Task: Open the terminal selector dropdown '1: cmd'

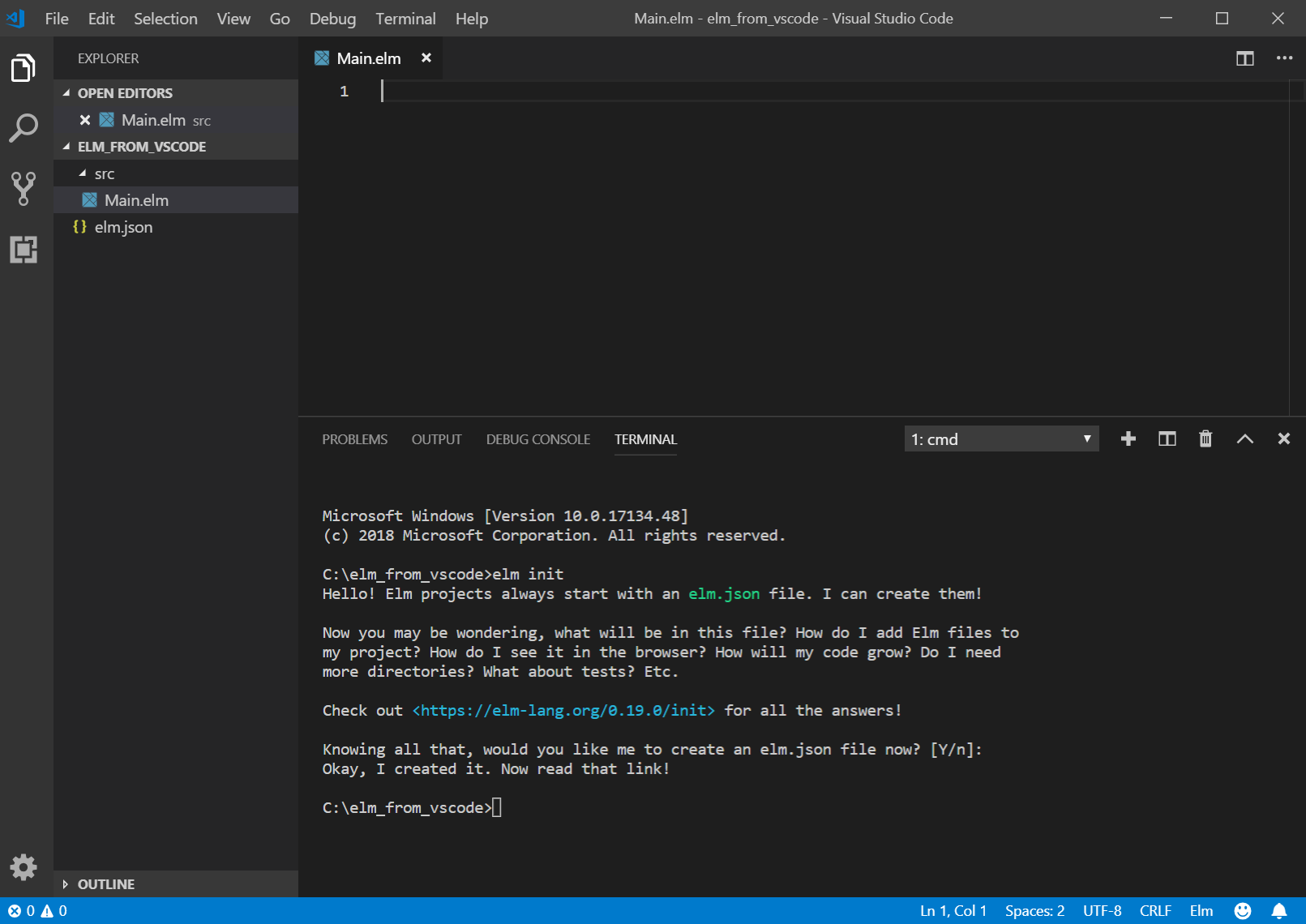Action: pos(1001,439)
